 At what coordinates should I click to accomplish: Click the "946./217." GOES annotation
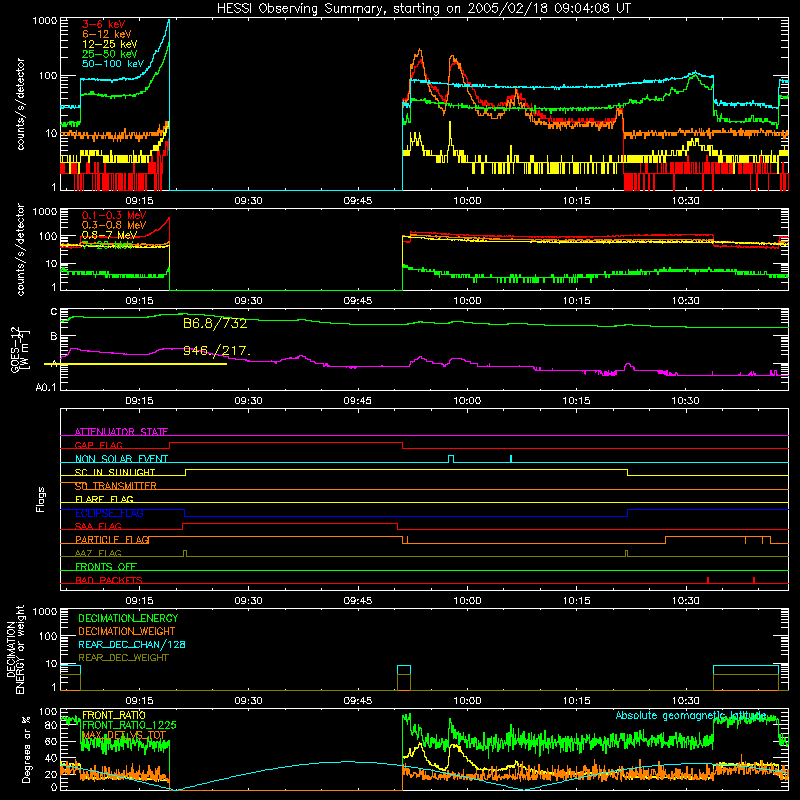217,351
